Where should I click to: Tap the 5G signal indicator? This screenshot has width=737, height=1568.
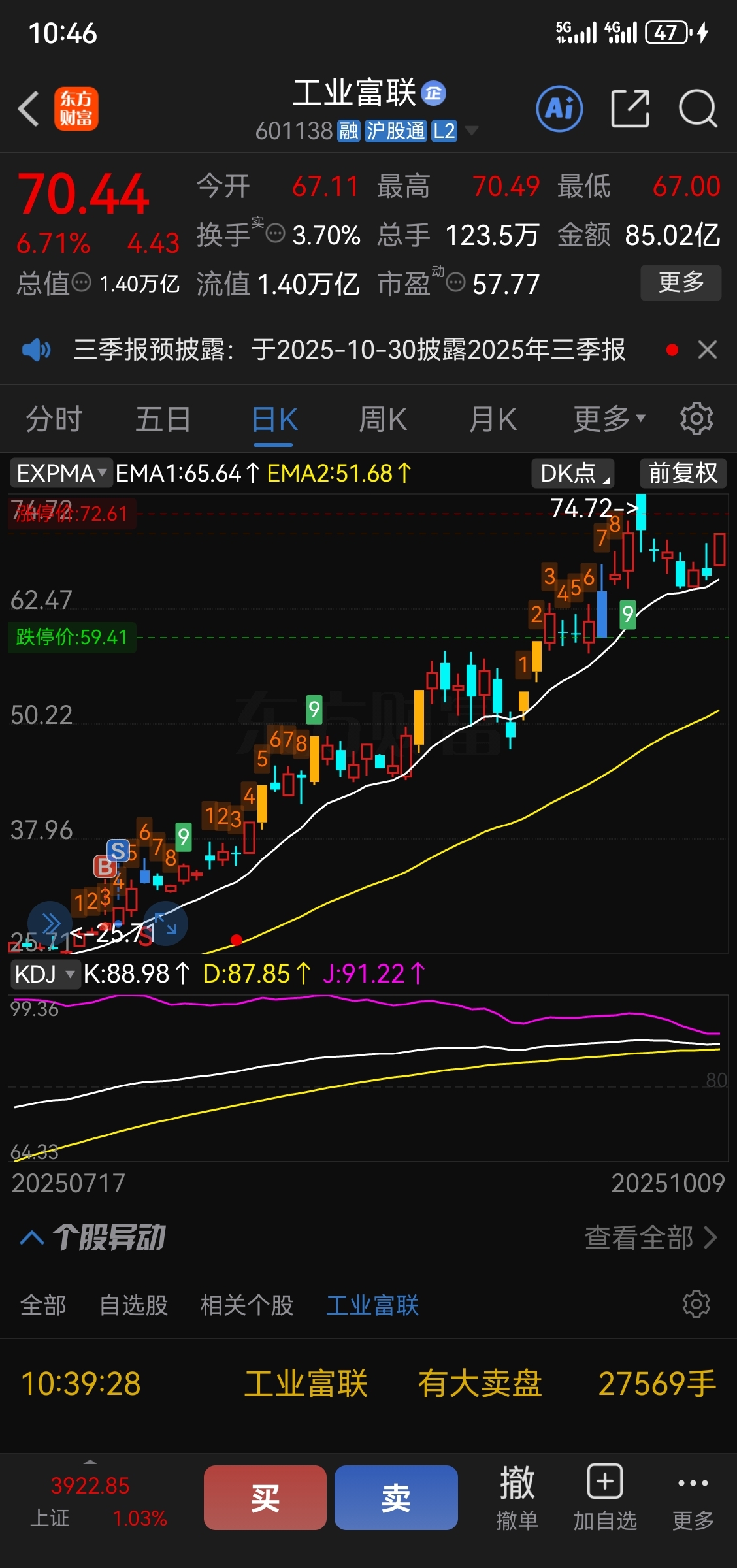(576, 32)
